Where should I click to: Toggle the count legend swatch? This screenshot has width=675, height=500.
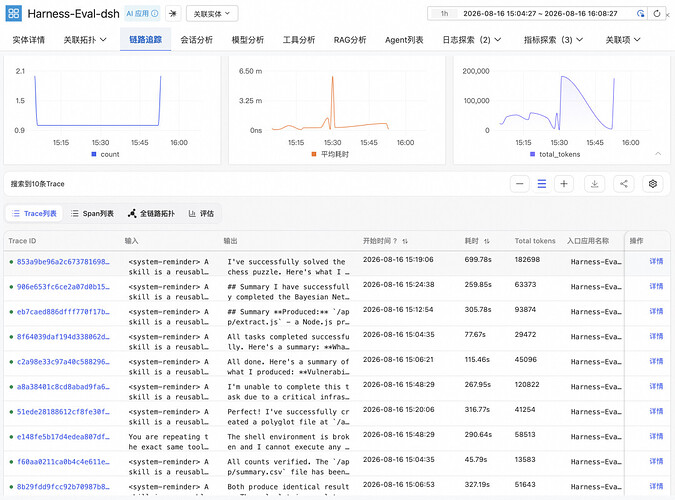tap(93, 154)
